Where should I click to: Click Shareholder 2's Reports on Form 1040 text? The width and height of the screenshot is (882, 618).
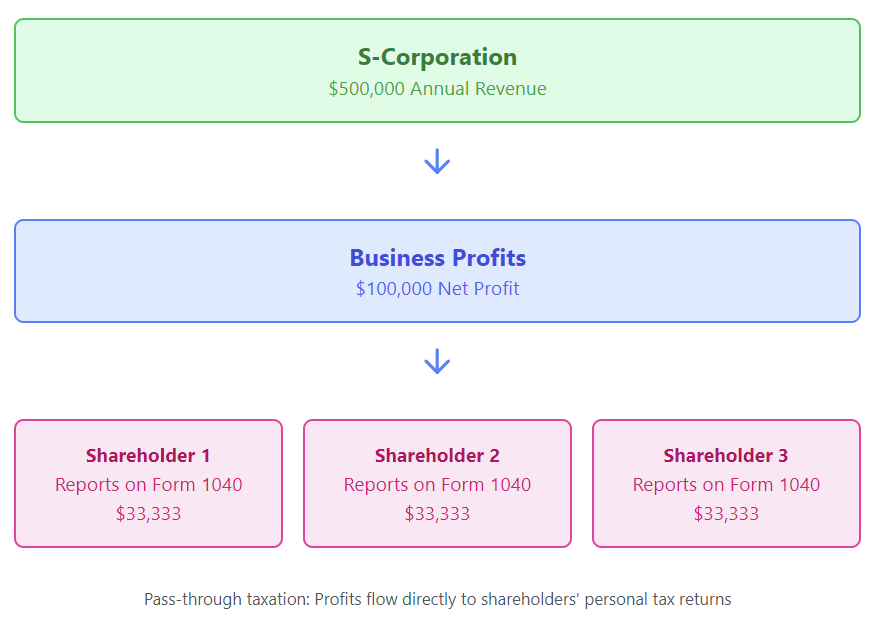click(x=437, y=485)
